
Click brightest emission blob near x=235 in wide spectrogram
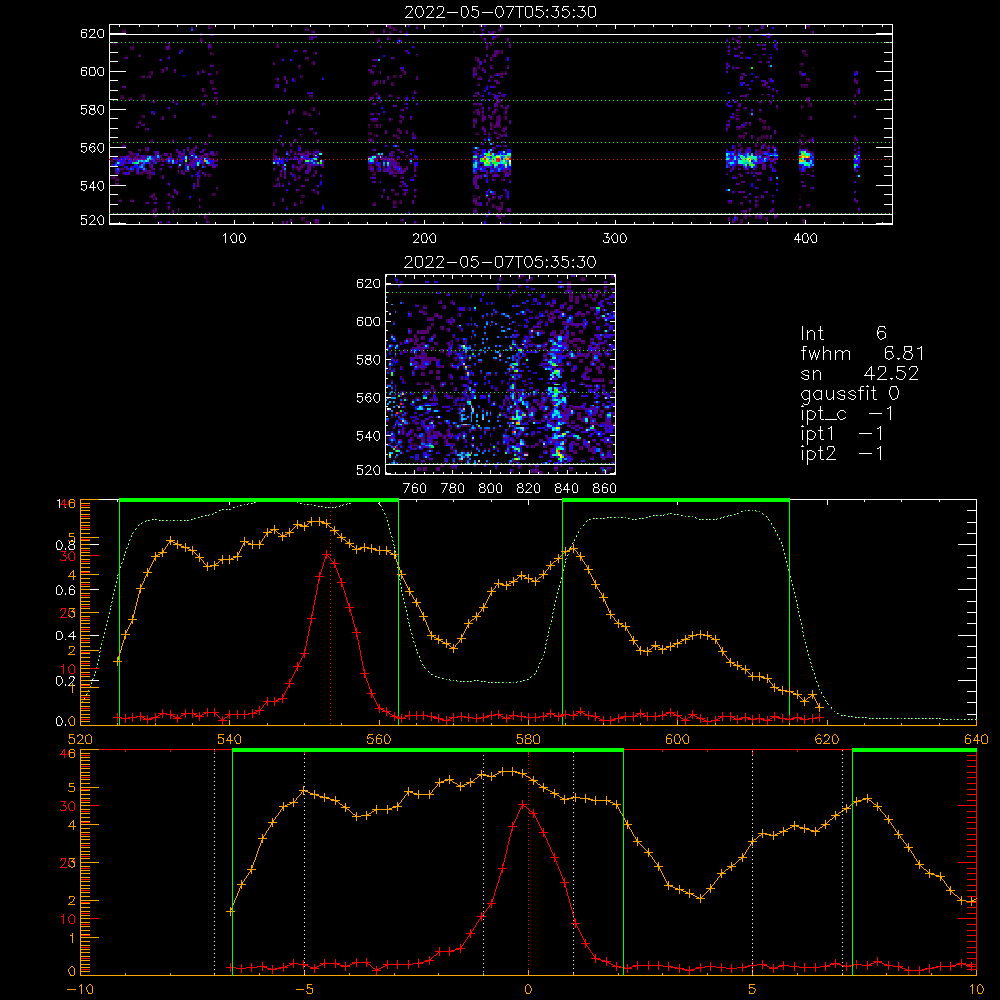(x=492, y=159)
